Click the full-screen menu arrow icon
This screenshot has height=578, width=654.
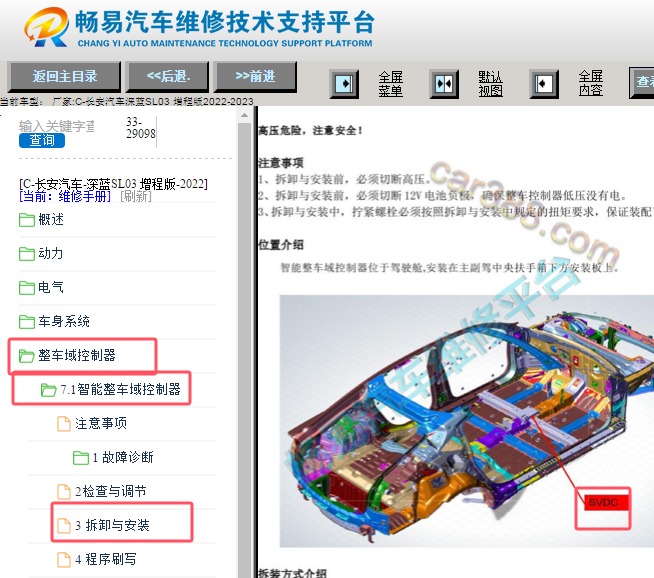tap(344, 84)
